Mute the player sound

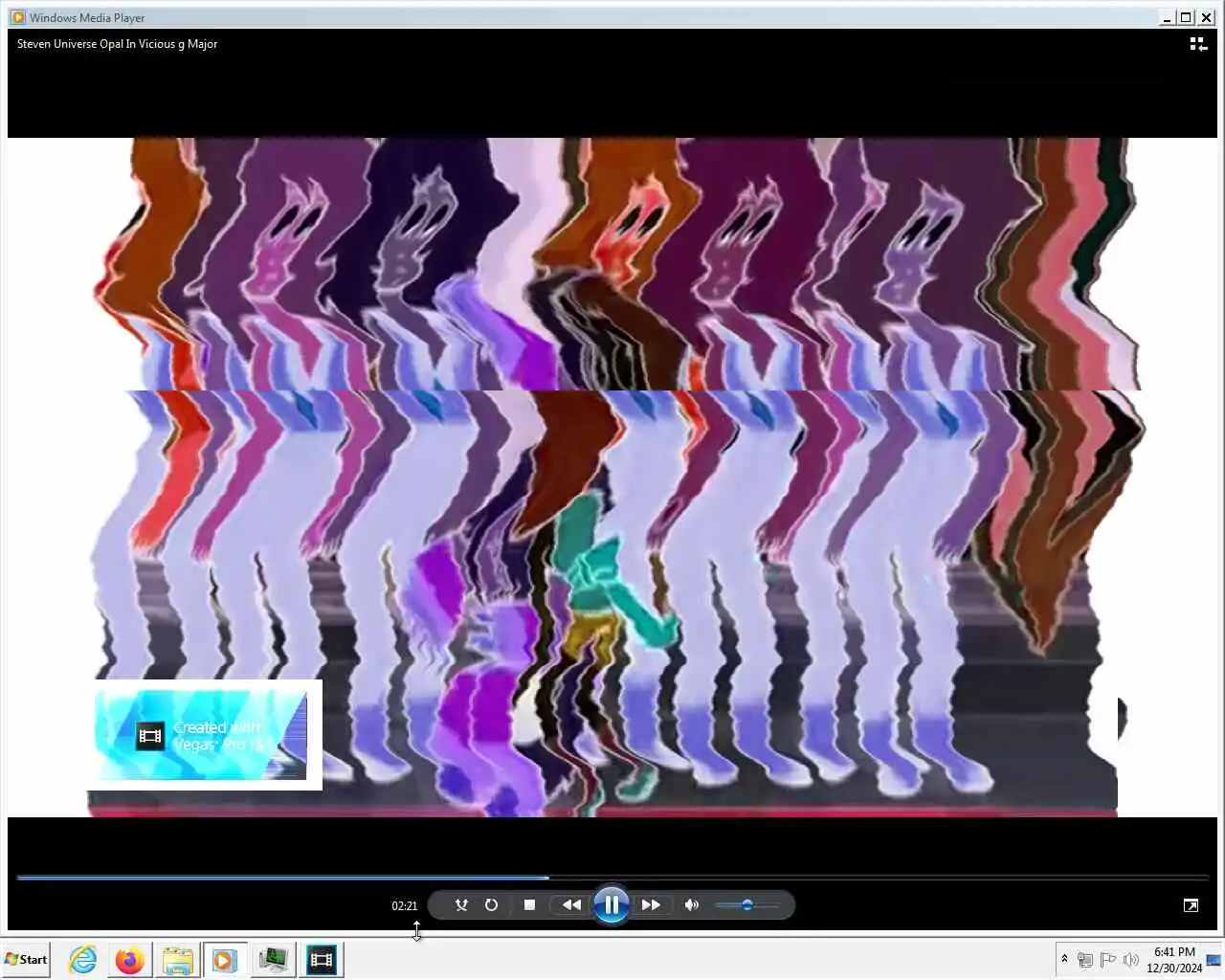[x=691, y=905]
